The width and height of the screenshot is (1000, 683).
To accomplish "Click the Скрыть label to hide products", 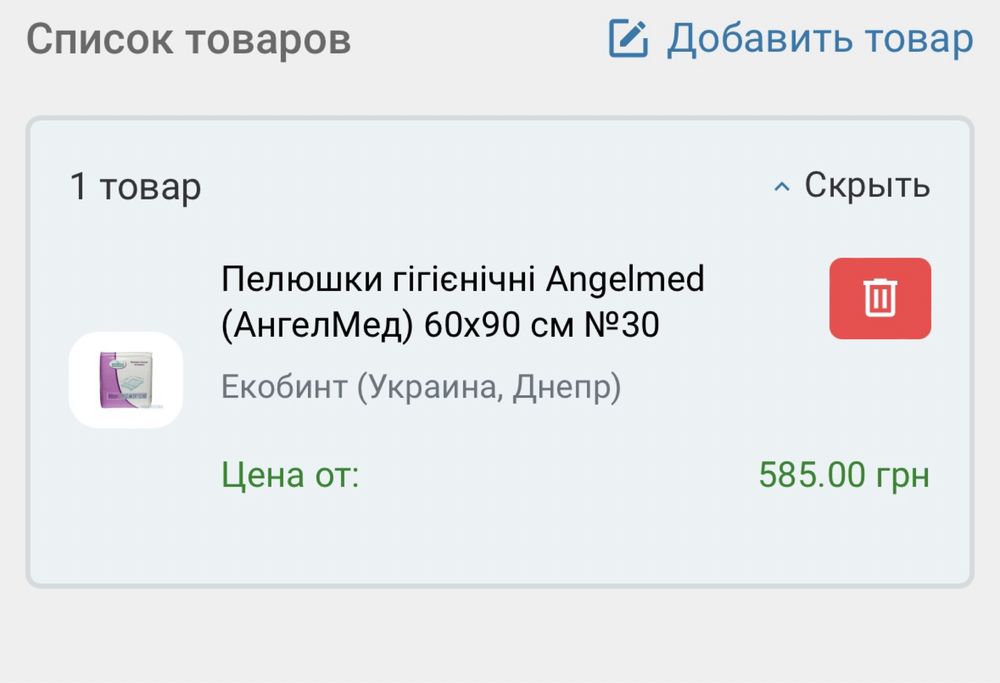I will click(867, 185).
